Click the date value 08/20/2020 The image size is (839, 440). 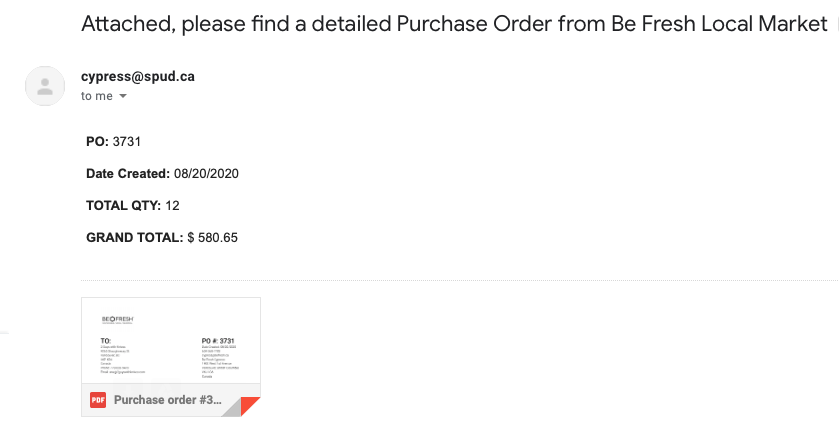click(x=206, y=173)
